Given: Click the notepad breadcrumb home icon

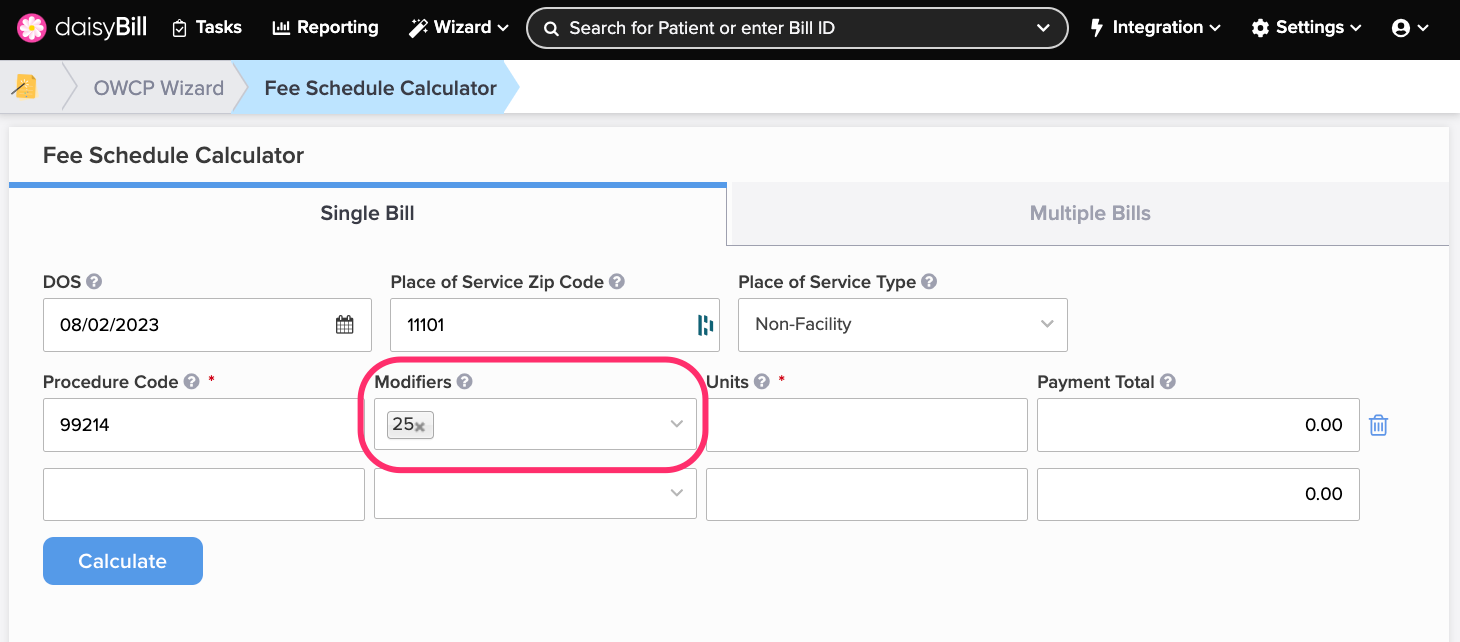Looking at the screenshot, I should point(25,87).
